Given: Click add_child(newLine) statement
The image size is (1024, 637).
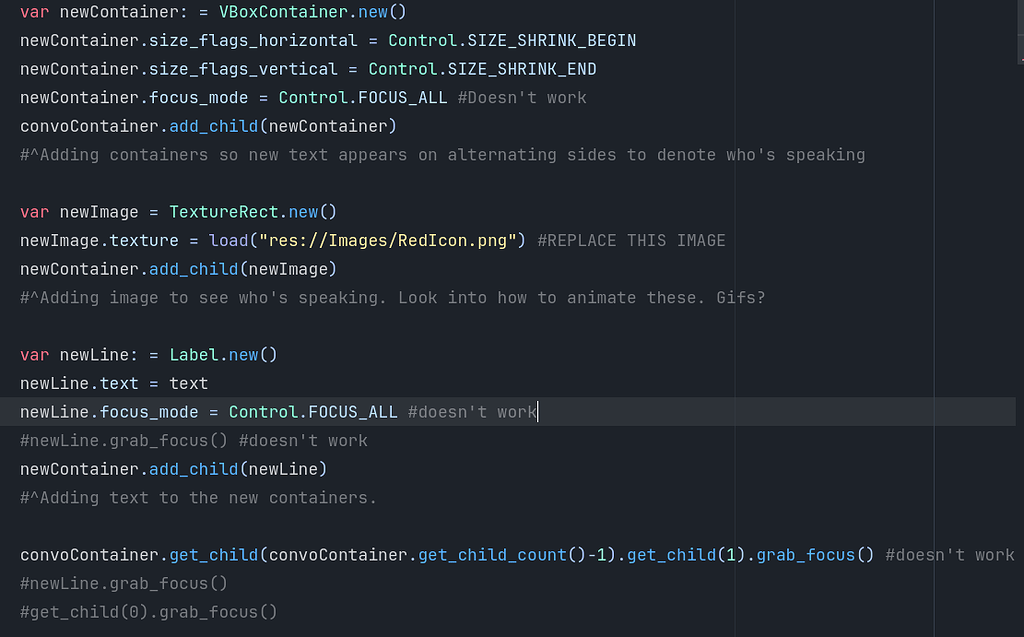Looking at the screenshot, I should pyautogui.click(x=240, y=469).
